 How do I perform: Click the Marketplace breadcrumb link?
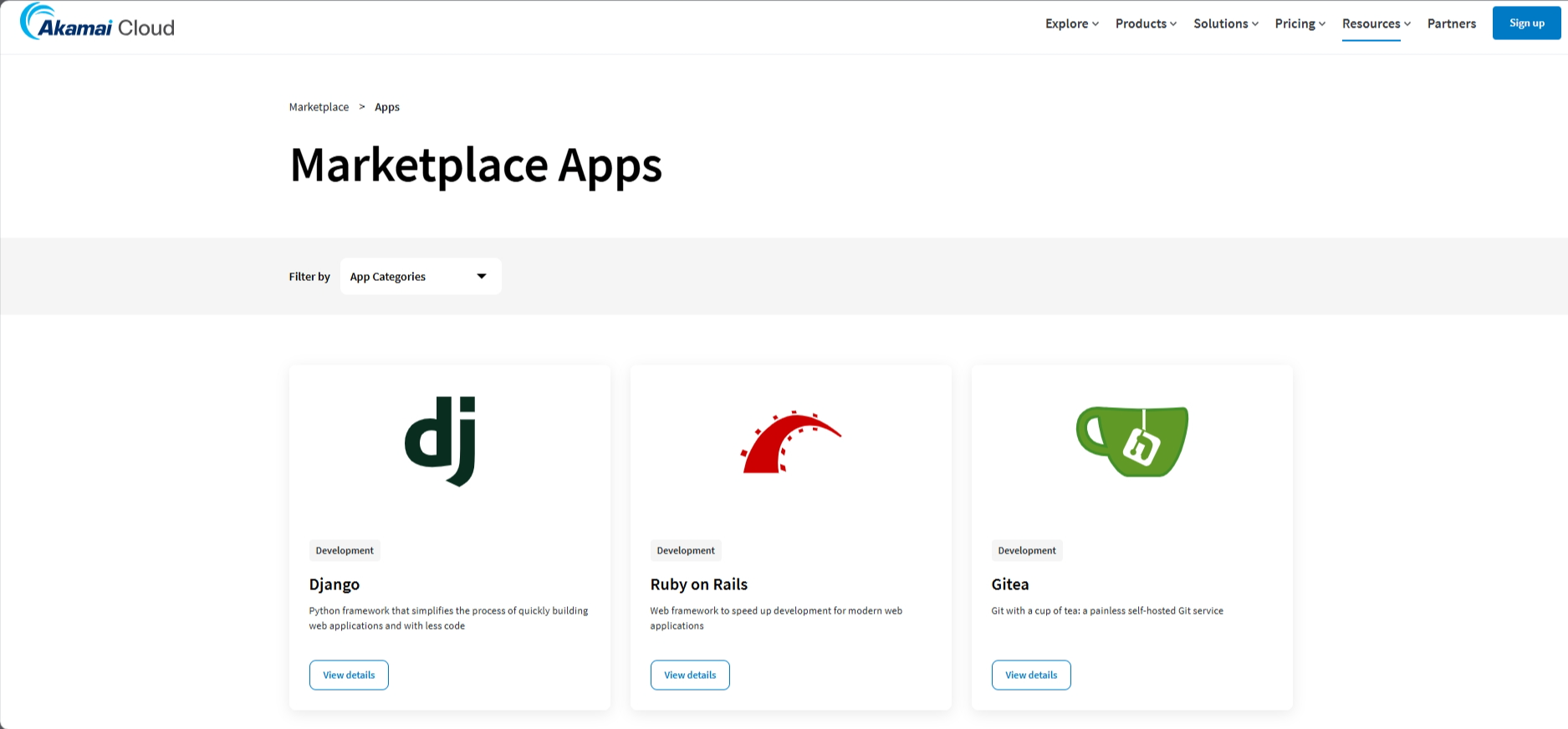coord(319,107)
